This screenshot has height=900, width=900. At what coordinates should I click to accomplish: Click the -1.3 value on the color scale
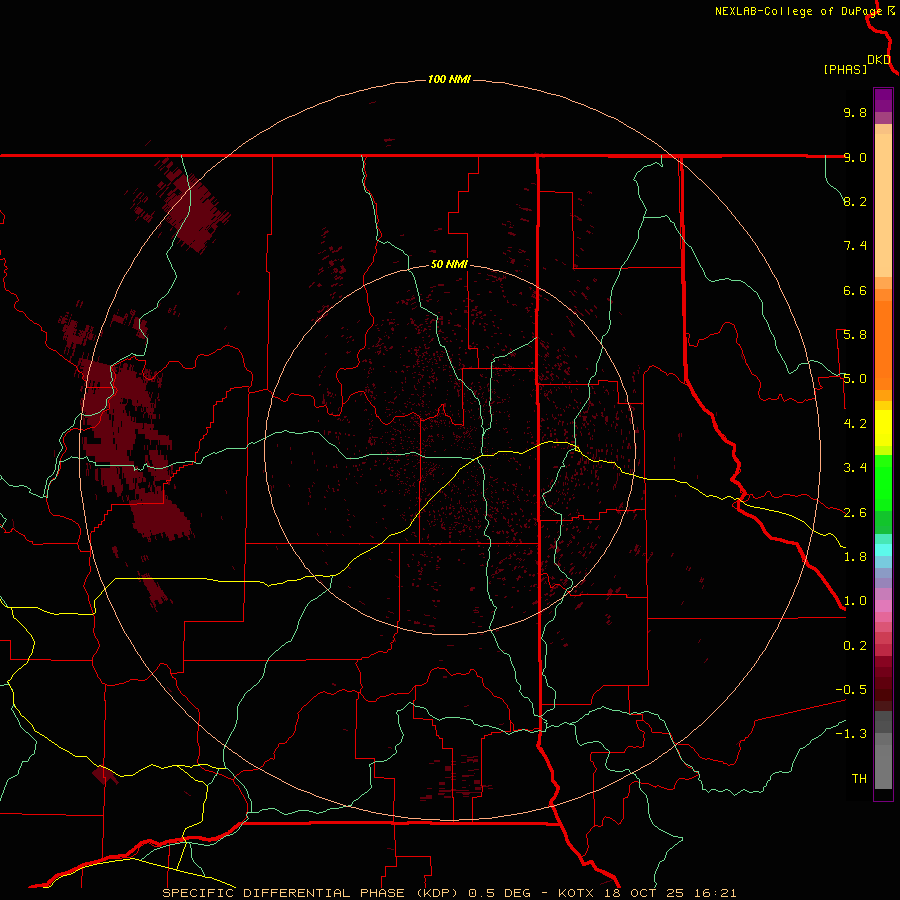[851, 734]
